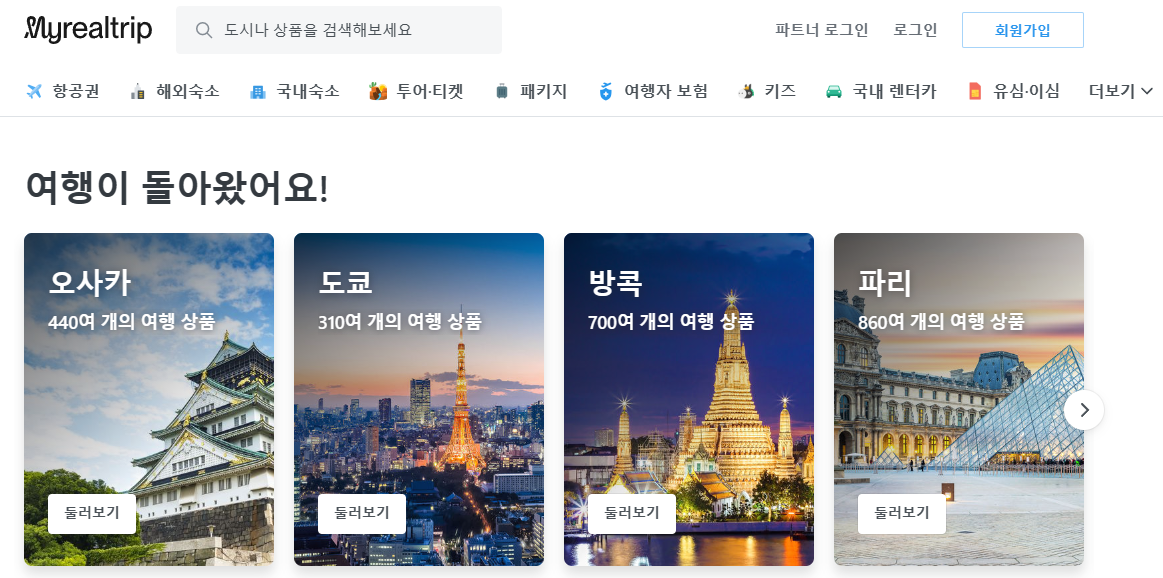Image resolution: width=1163 pixels, height=578 pixels.
Task: Click 둘러보기 on the 오사카 card
Action: tap(92, 513)
